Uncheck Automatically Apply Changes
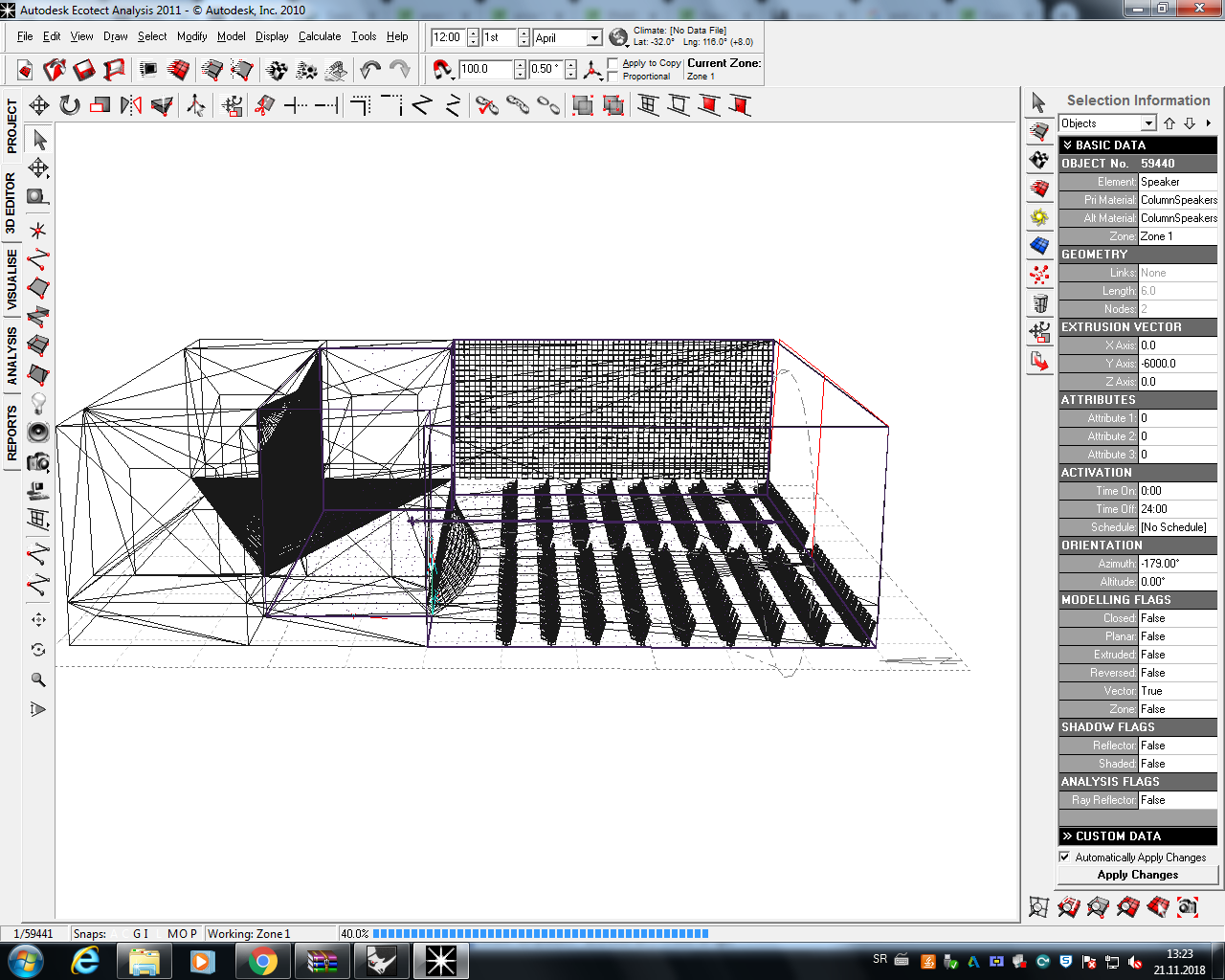Viewport: 1225px width, 980px height. (1065, 857)
